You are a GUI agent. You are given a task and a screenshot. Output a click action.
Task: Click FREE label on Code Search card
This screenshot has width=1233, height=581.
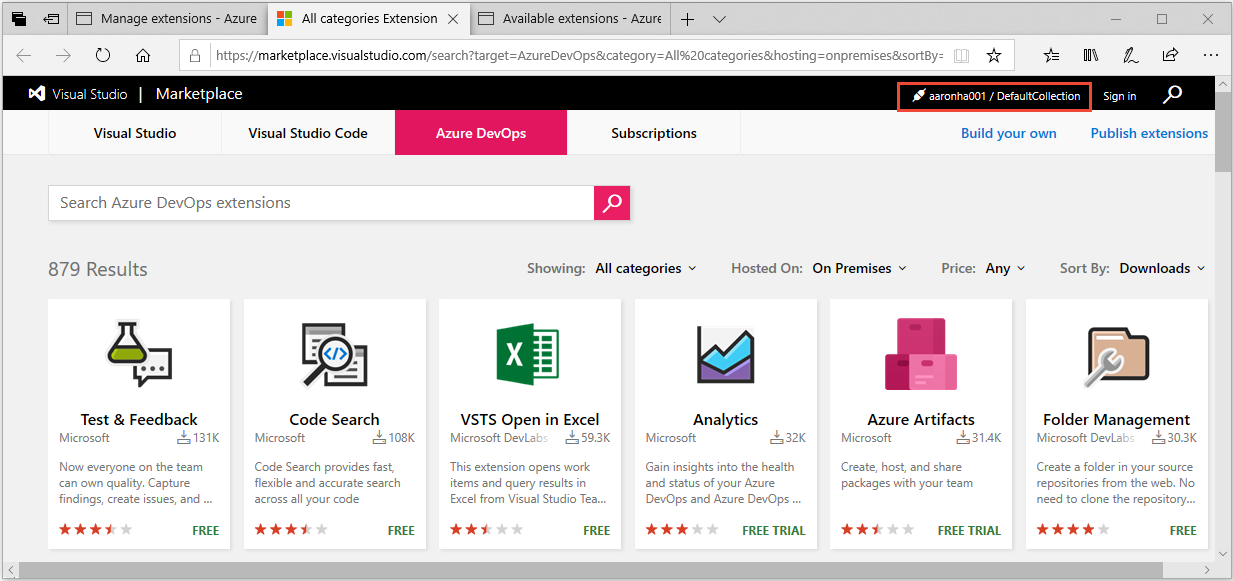pos(401,531)
